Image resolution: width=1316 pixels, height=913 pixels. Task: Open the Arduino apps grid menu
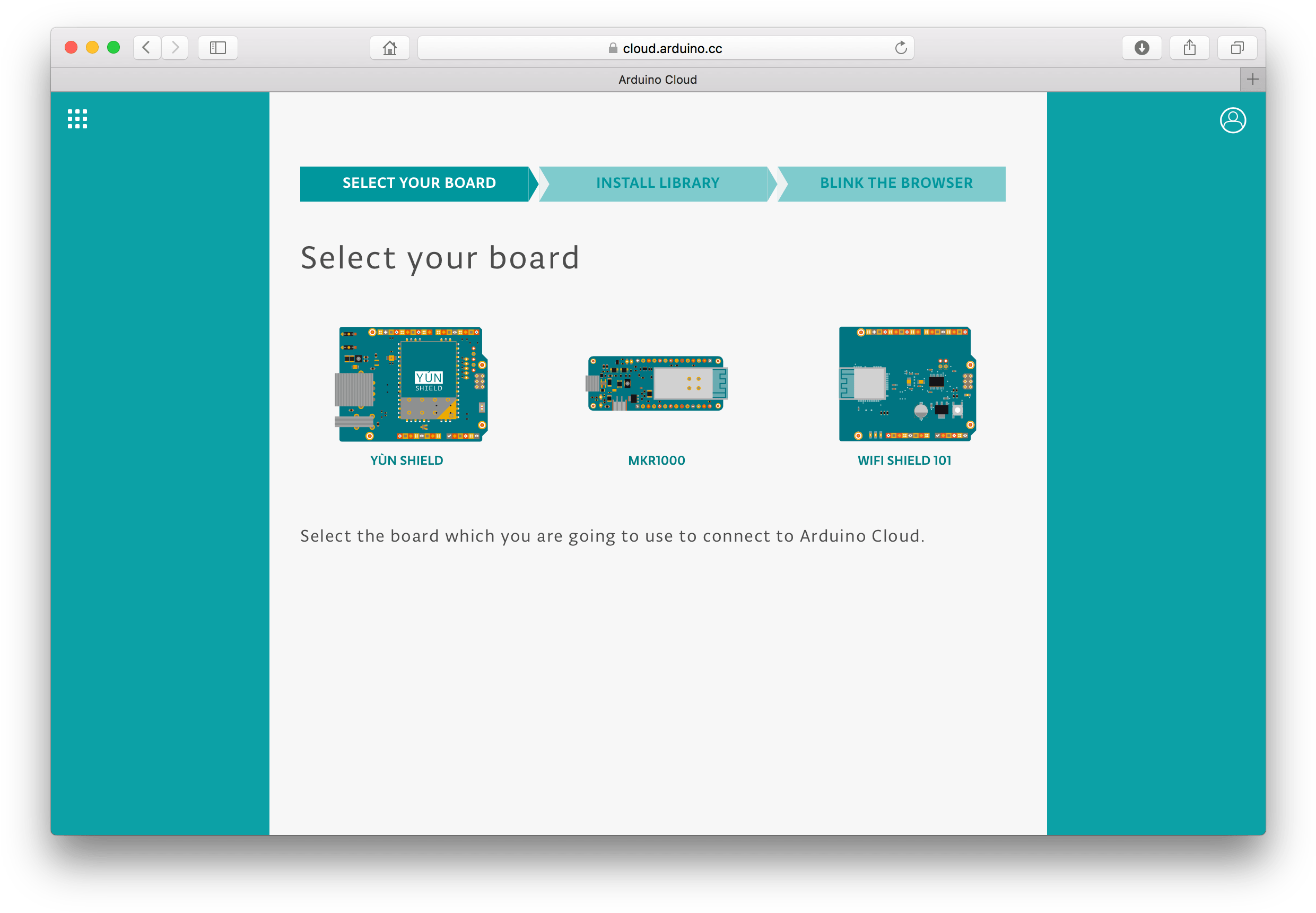[x=77, y=119]
